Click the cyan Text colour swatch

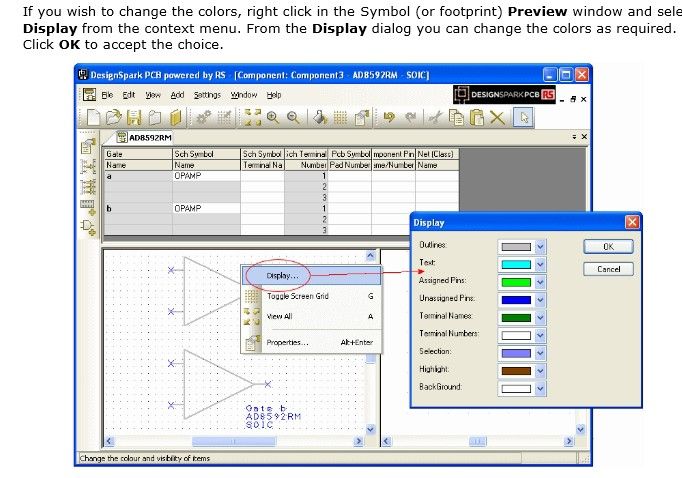516,264
